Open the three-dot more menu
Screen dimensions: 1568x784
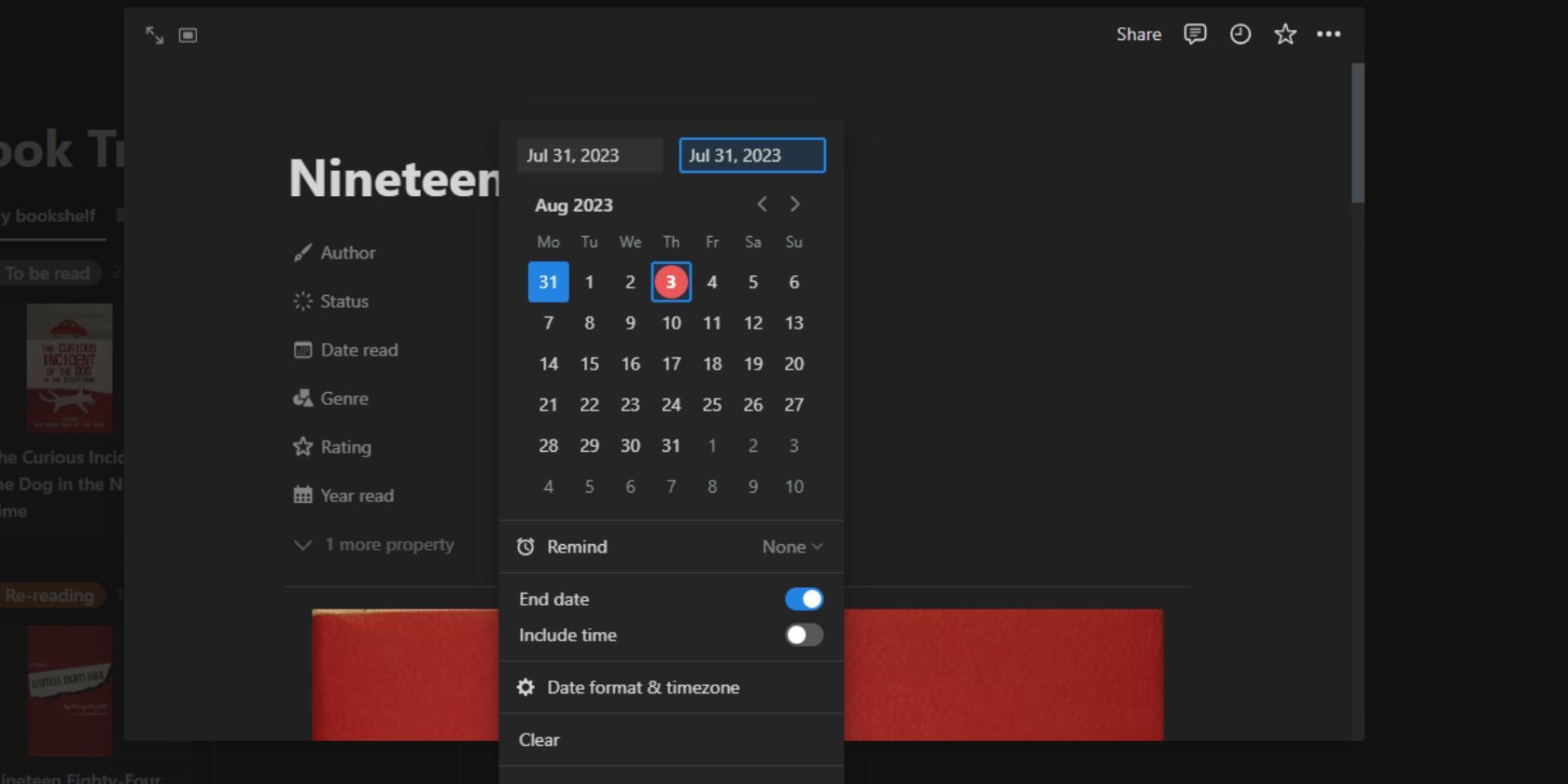pos(1328,35)
